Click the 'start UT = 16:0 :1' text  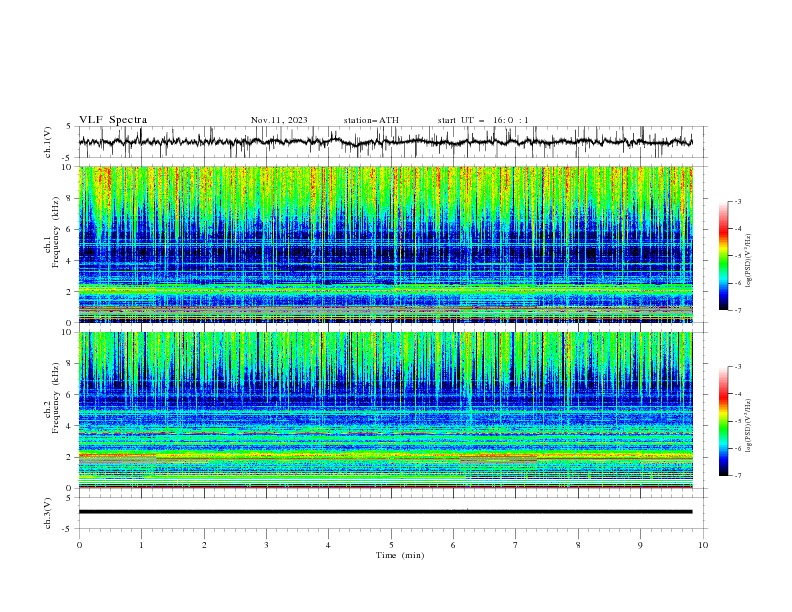[483, 120]
